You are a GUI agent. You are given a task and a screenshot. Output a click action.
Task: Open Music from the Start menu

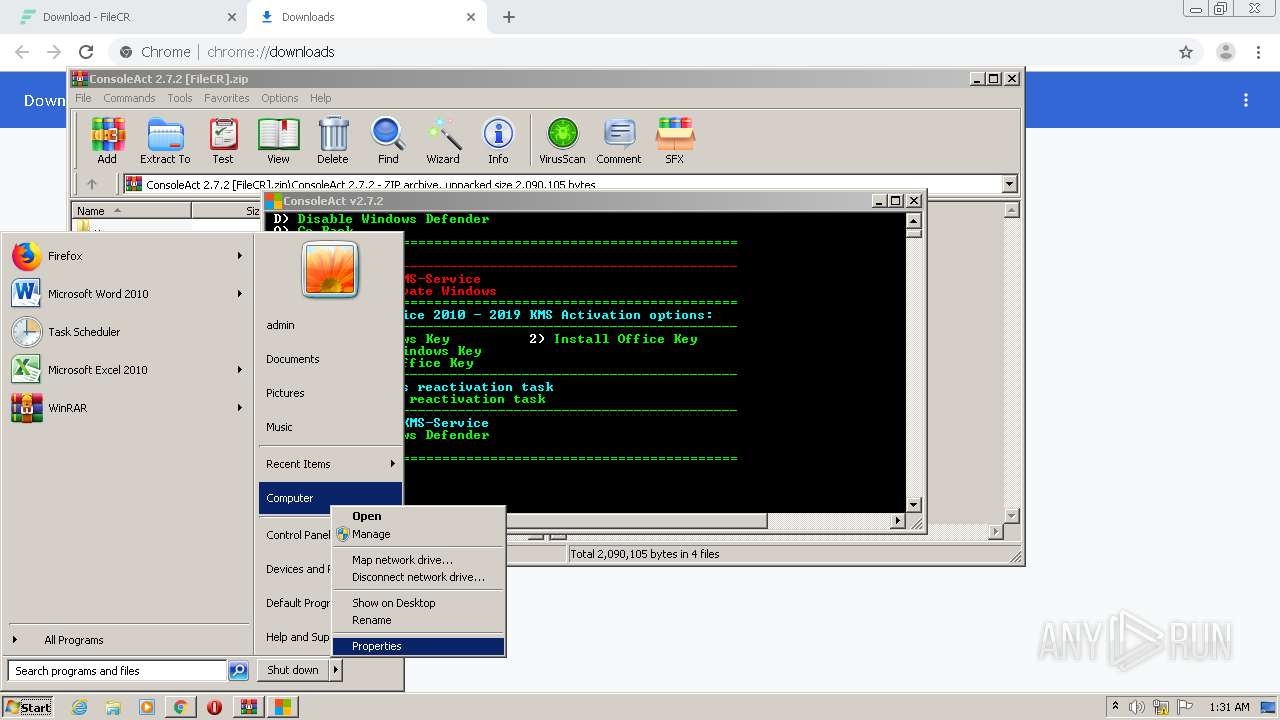330,427
